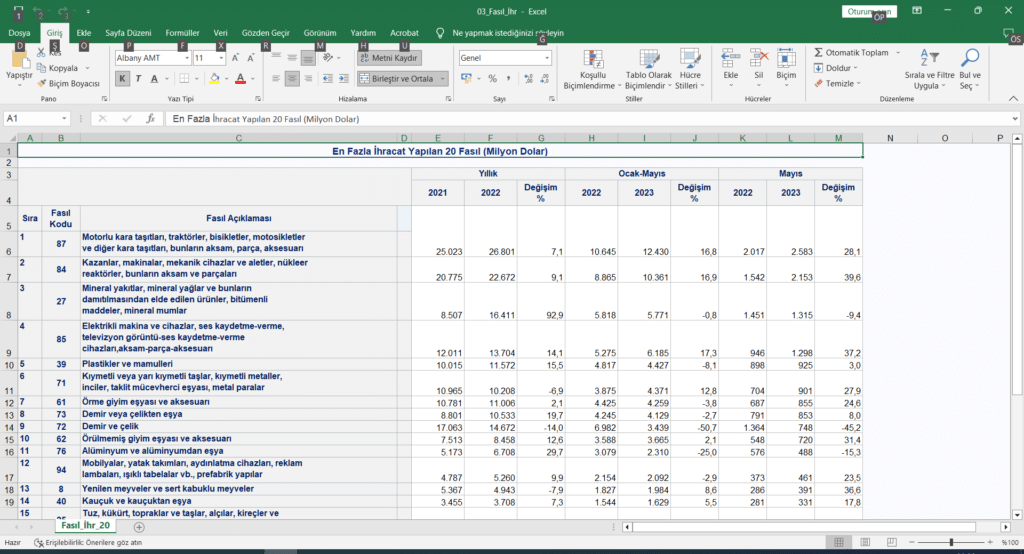Open Koşullu Biçimlendirme conditional formatting
Screen dimensions: 1024x554
[593, 69]
